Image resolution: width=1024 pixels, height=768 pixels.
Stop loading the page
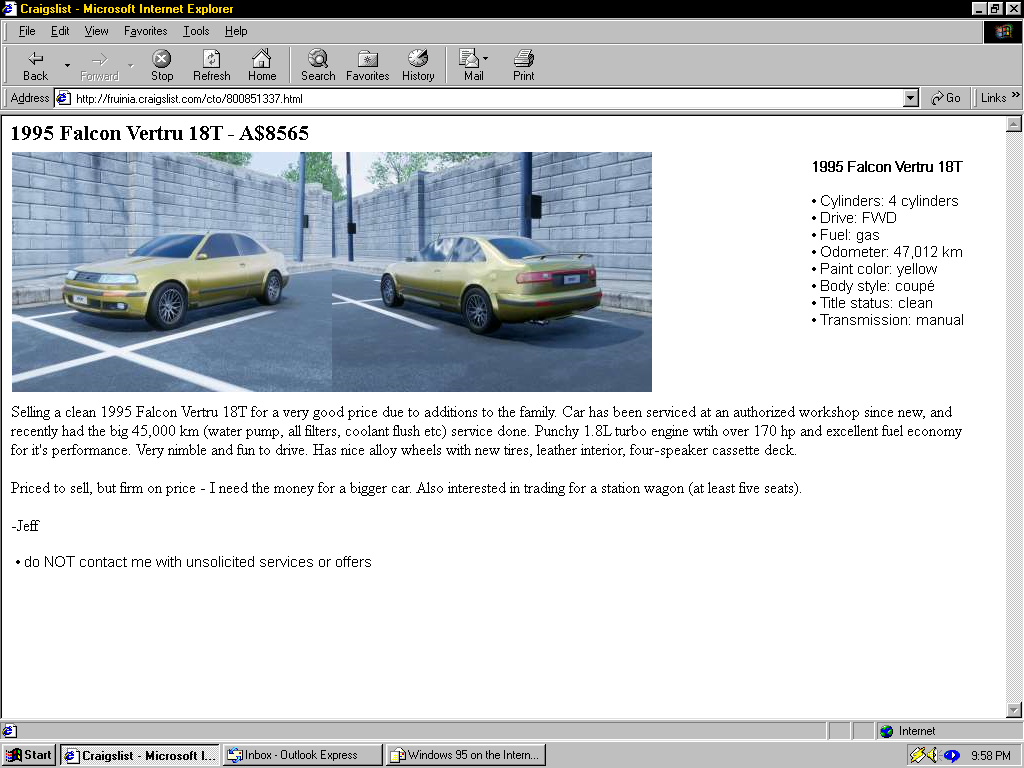point(162,65)
